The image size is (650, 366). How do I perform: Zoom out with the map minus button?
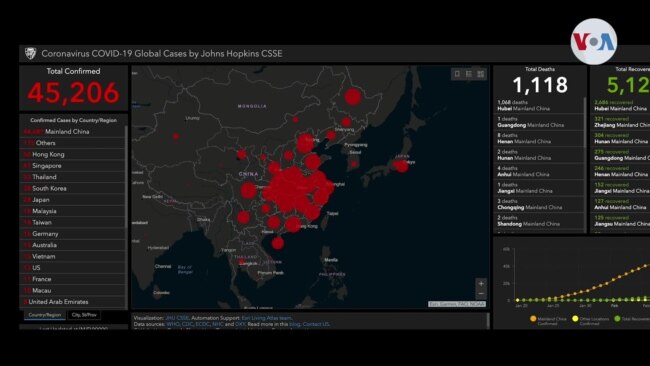[481, 294]
